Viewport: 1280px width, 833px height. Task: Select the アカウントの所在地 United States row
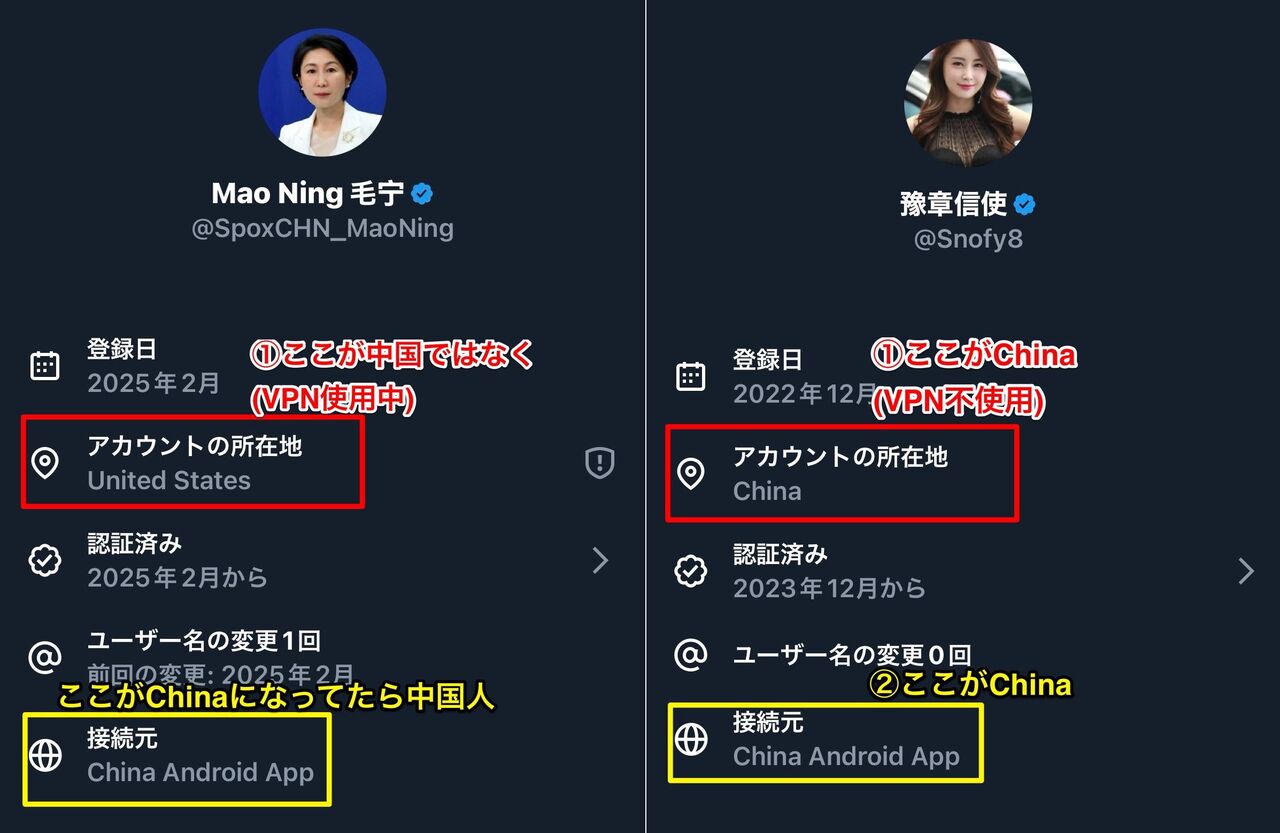322,463
